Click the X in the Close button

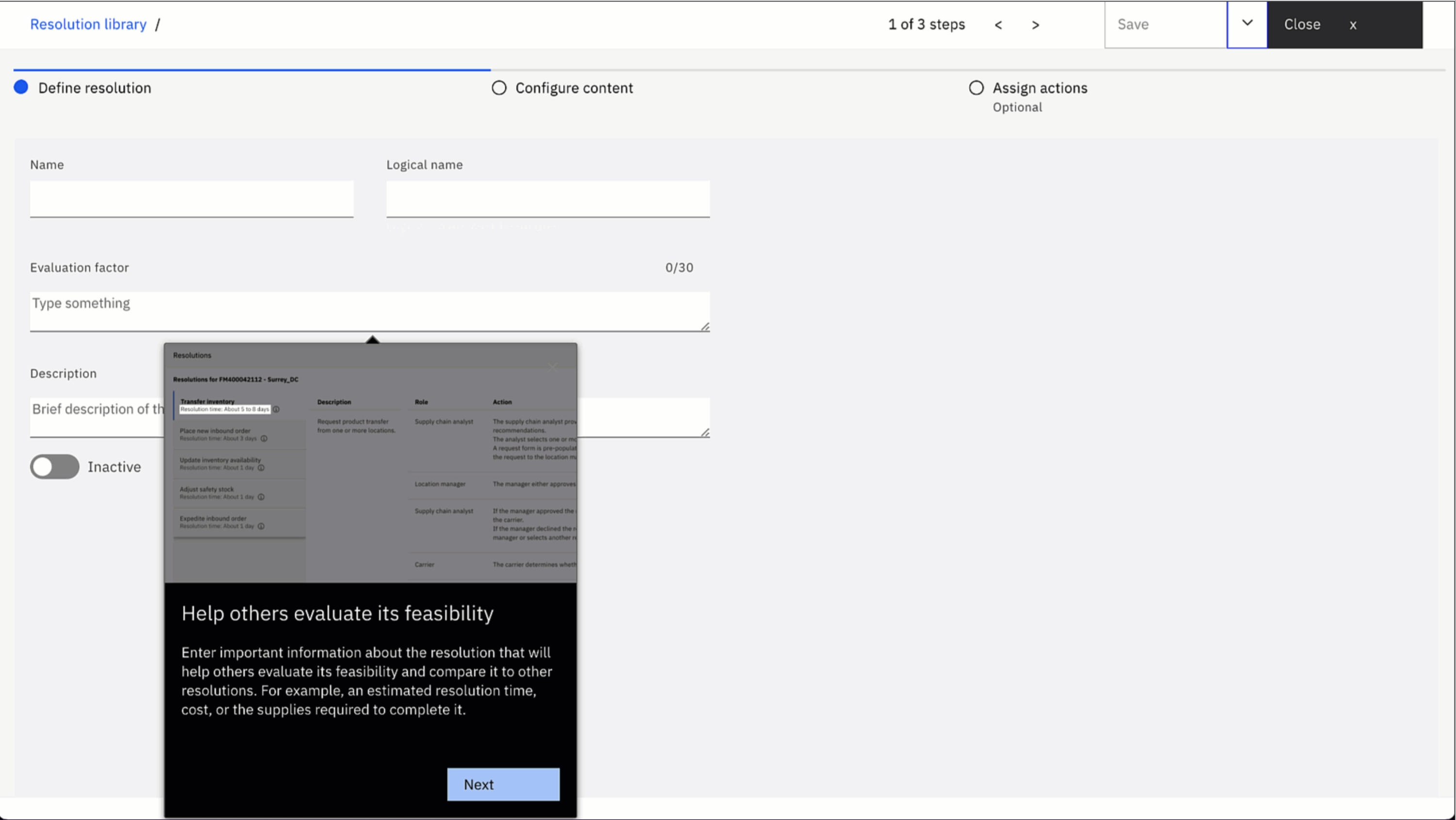(x=1353, y=25)
